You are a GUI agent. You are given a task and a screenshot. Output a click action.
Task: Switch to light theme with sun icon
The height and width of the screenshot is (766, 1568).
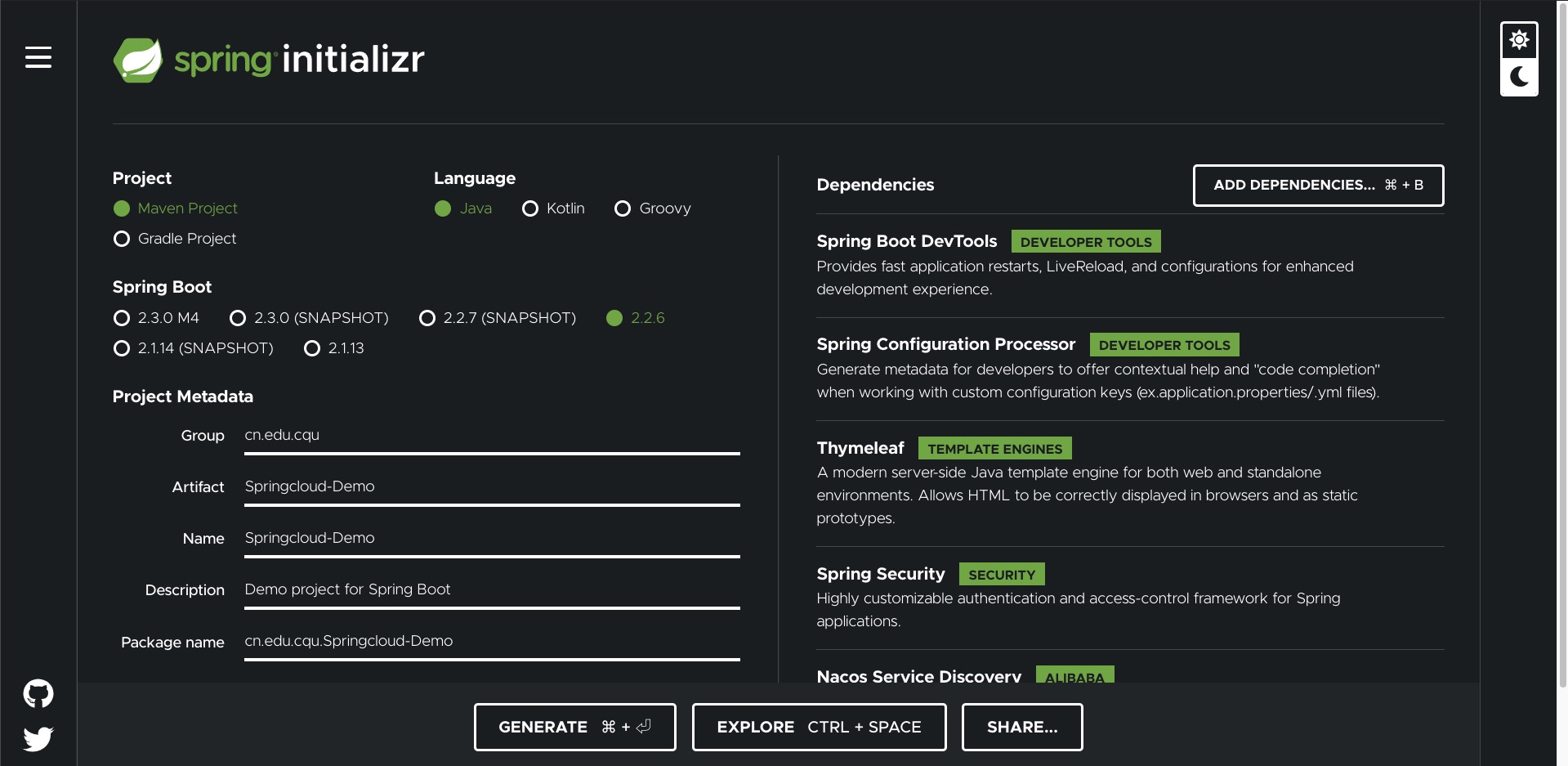point(1519,40)
